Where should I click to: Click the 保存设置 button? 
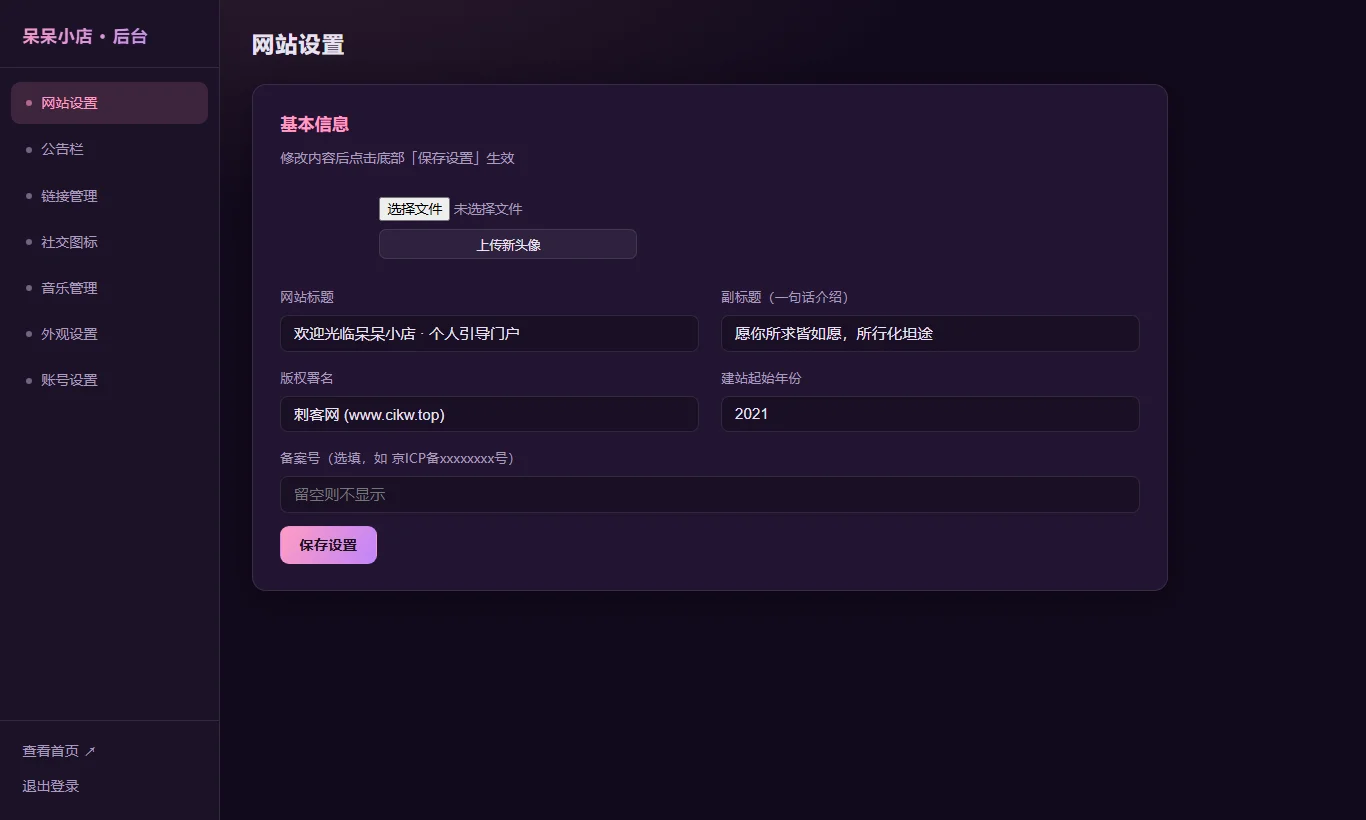click(x=328, y=545)
